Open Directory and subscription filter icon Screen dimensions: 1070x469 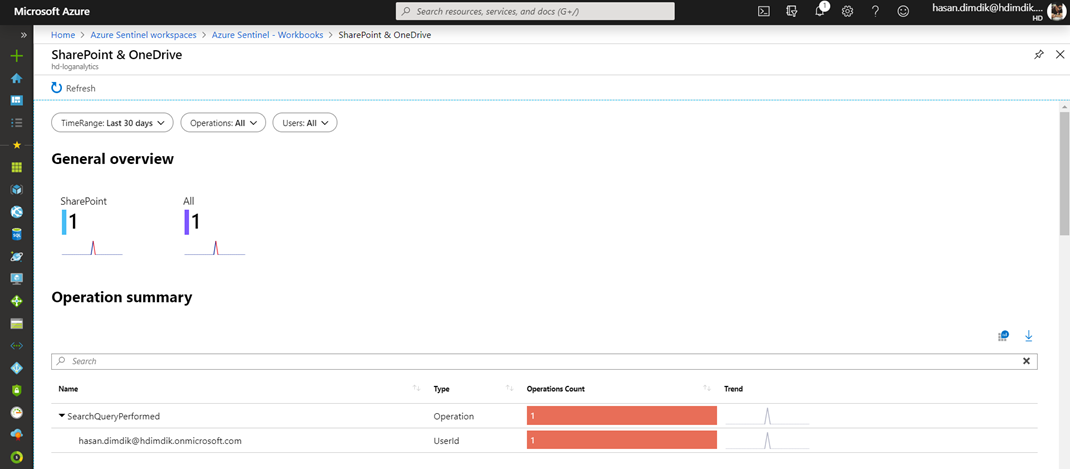[792, 11]
